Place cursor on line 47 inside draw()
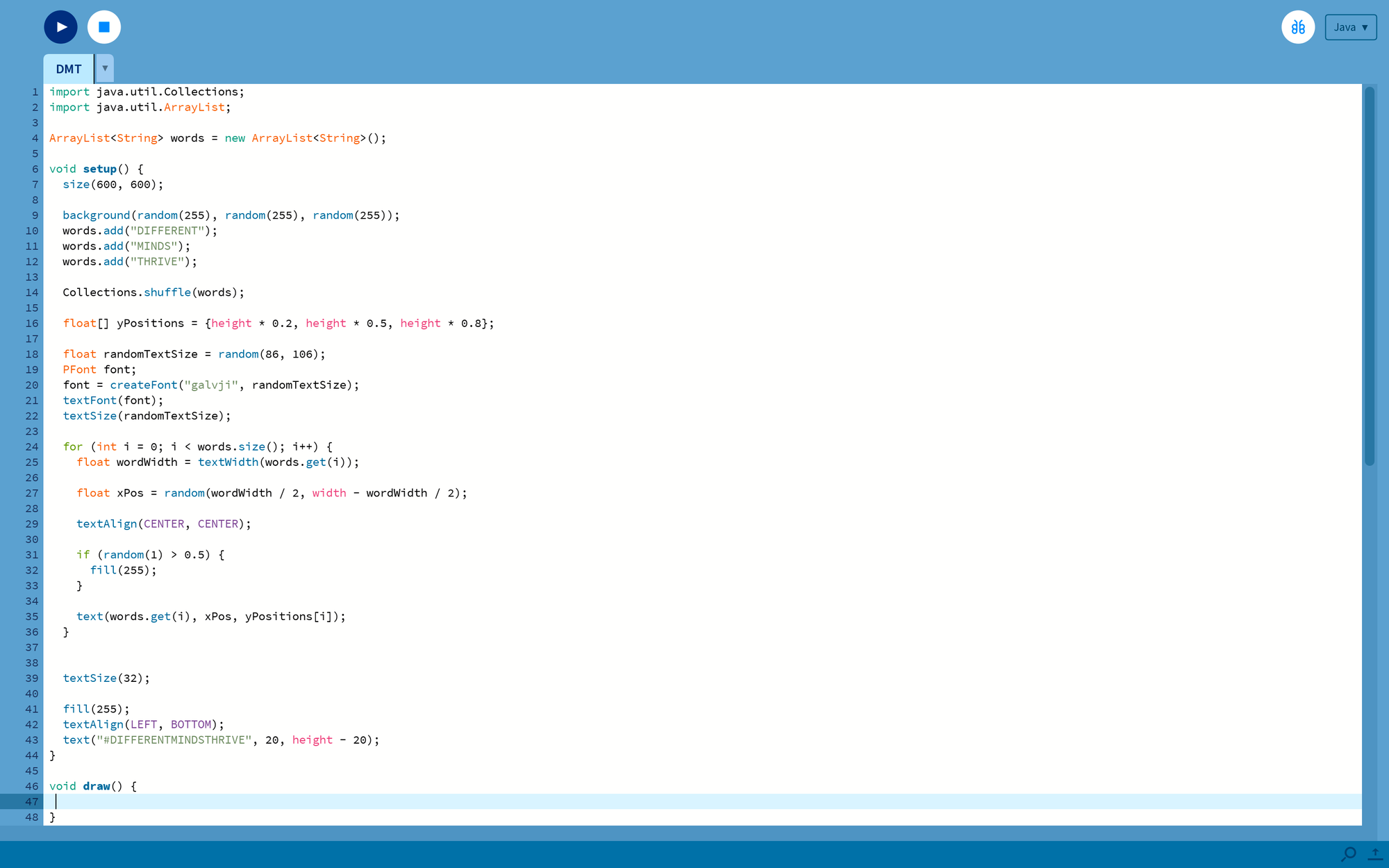The height and width of the screenshot is (868, 1389). pos(702,801)
